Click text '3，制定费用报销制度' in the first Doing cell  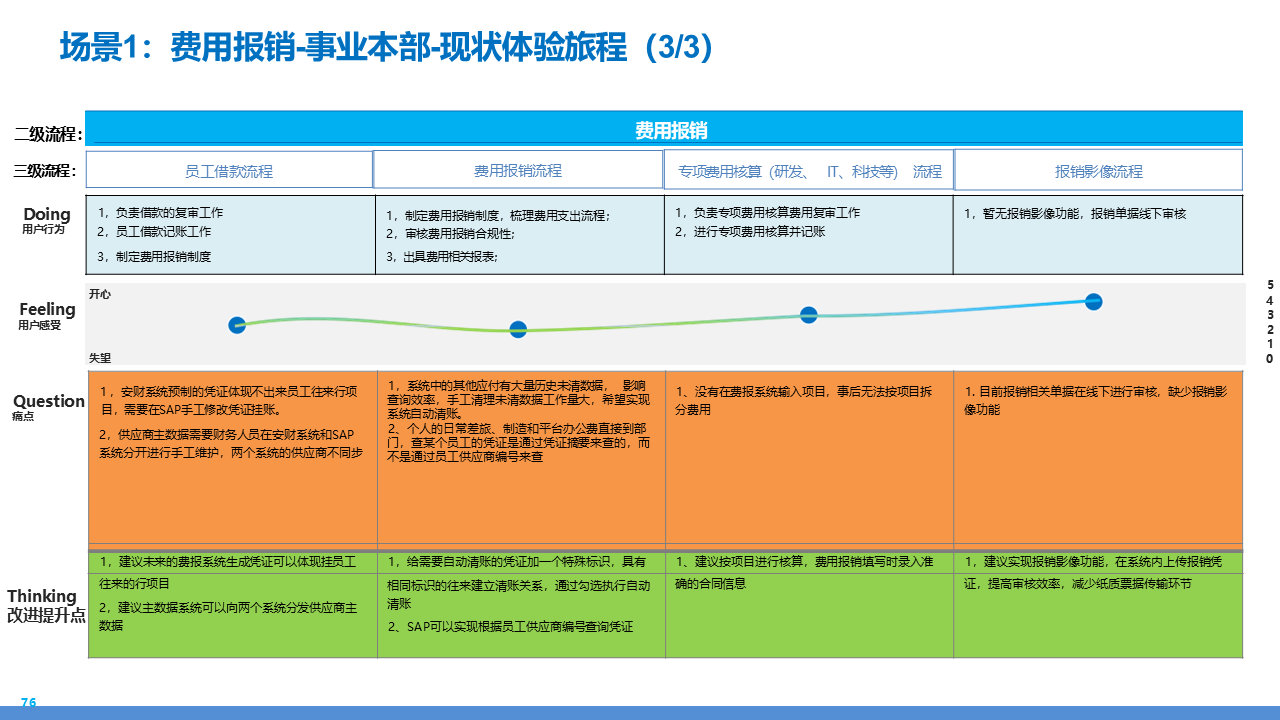click(154, 256)
